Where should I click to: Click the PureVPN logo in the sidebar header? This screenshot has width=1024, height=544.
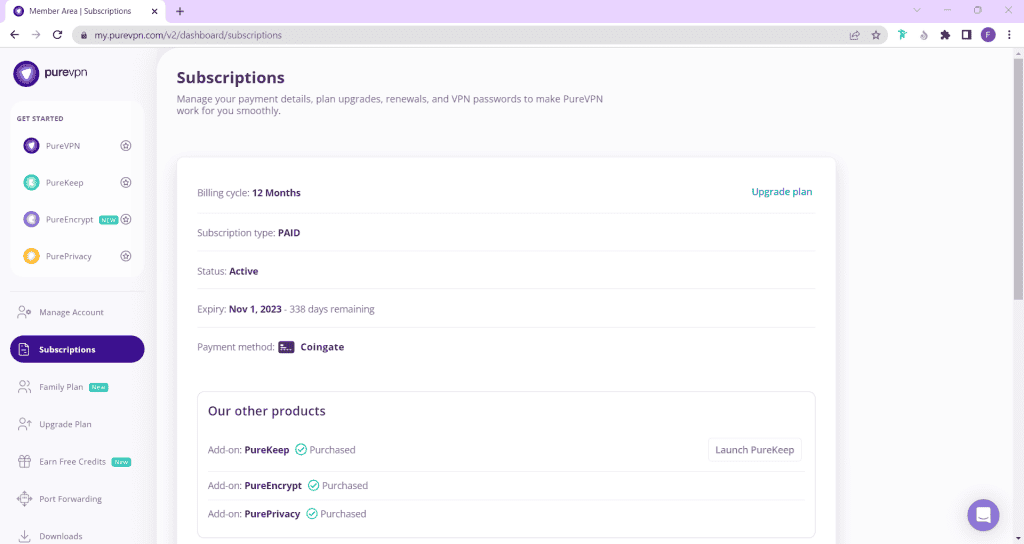50,73
